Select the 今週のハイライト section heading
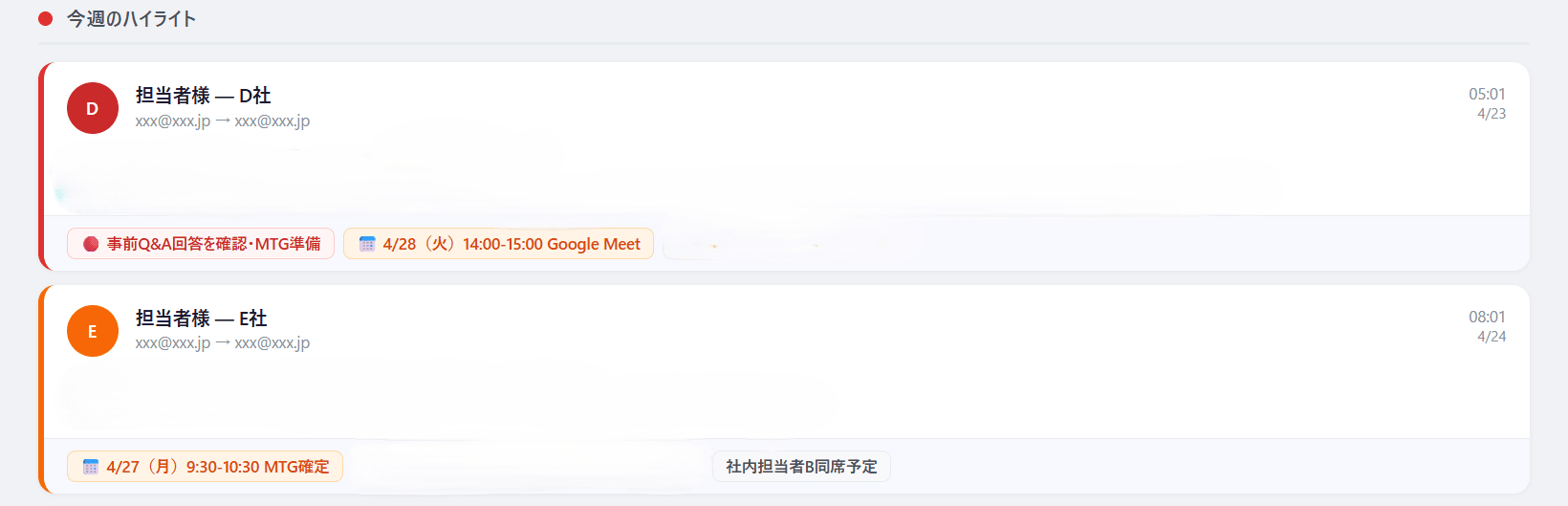The image size is (1568, 506). [131, 19]
